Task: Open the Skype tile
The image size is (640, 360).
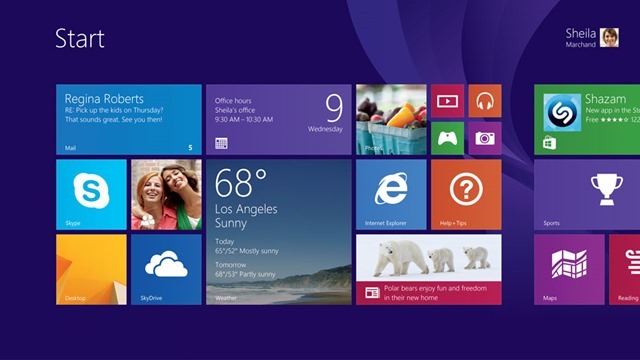Action: (91, 195)
